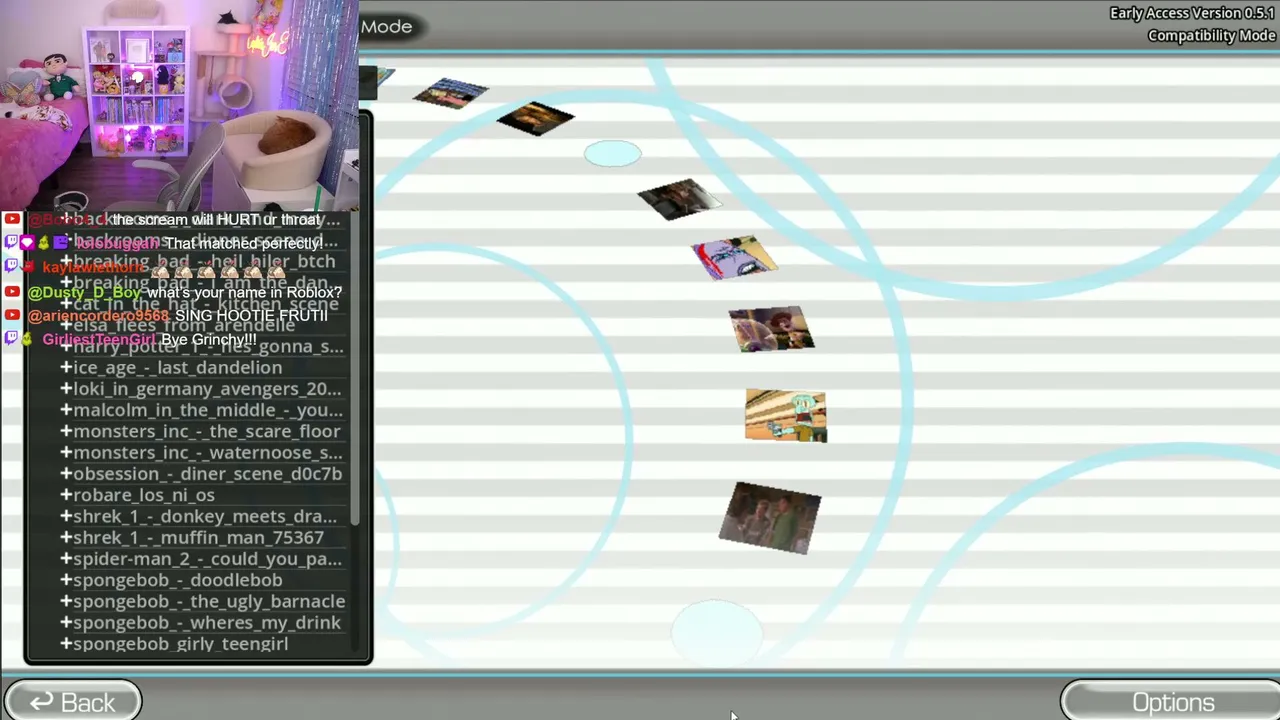This screenshot has width=1280, height=720.
Task: Expand monsters_inc_-_the_scare_floor plus sign
Action: click(x=66, y=431)
